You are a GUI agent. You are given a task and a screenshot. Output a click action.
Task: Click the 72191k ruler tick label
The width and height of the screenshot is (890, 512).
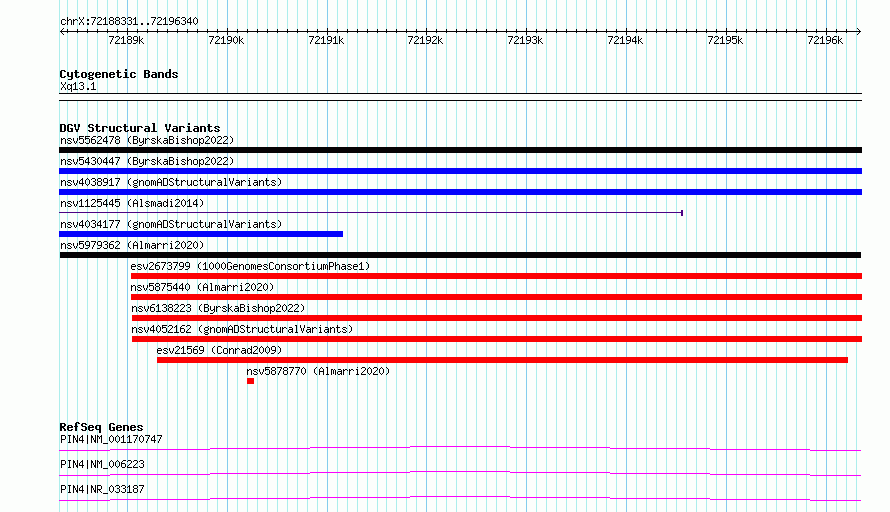pos(326,40)
